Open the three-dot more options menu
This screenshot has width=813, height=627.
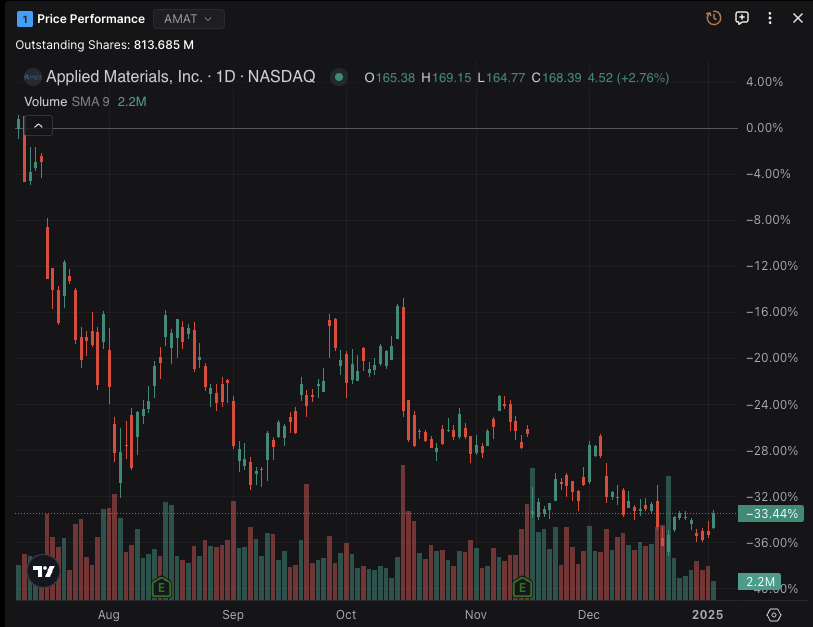click(x=770, y=18)
